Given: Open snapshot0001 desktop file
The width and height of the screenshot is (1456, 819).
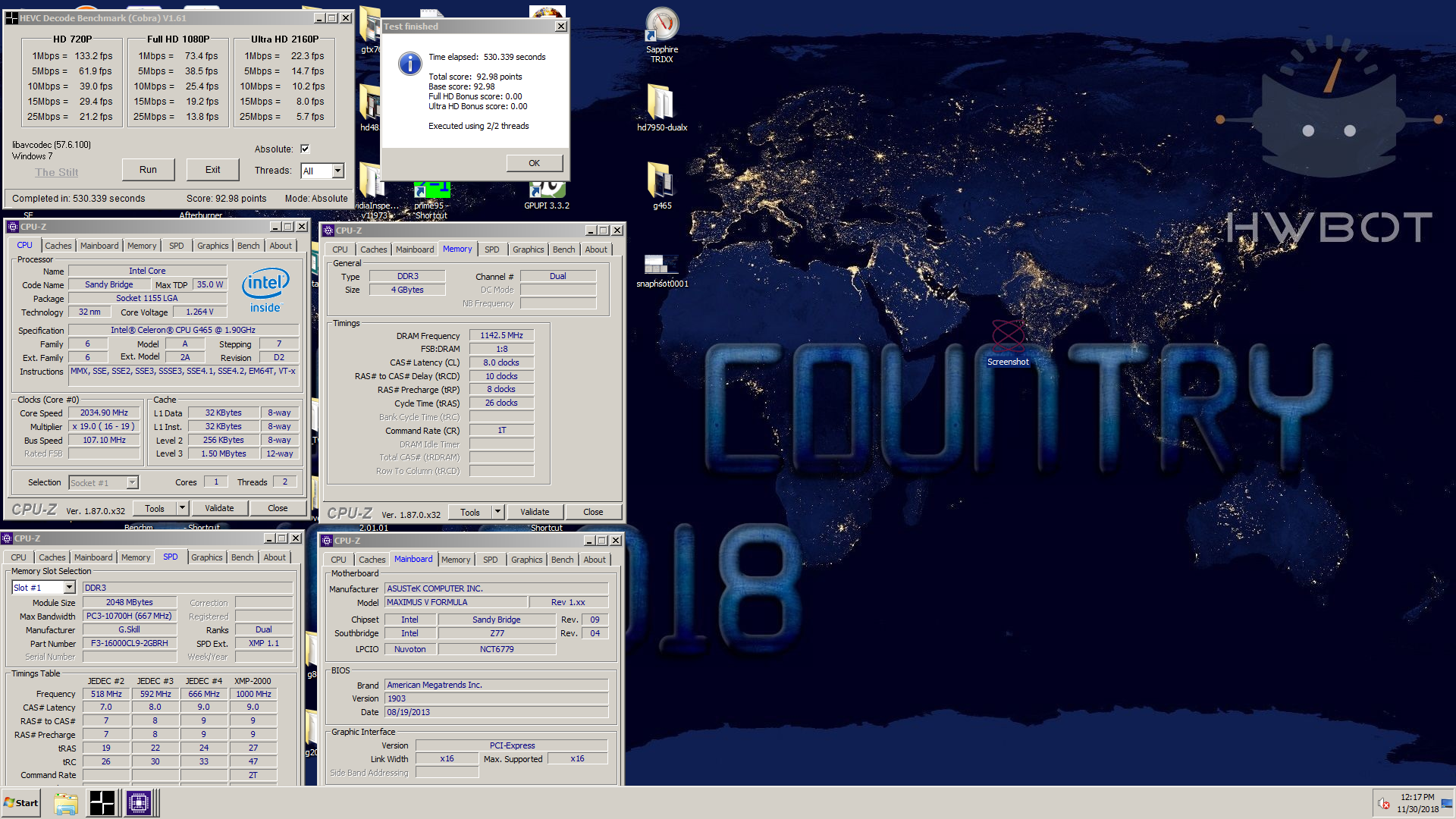Looking at the screenshot, I should [x=662, y=271].
